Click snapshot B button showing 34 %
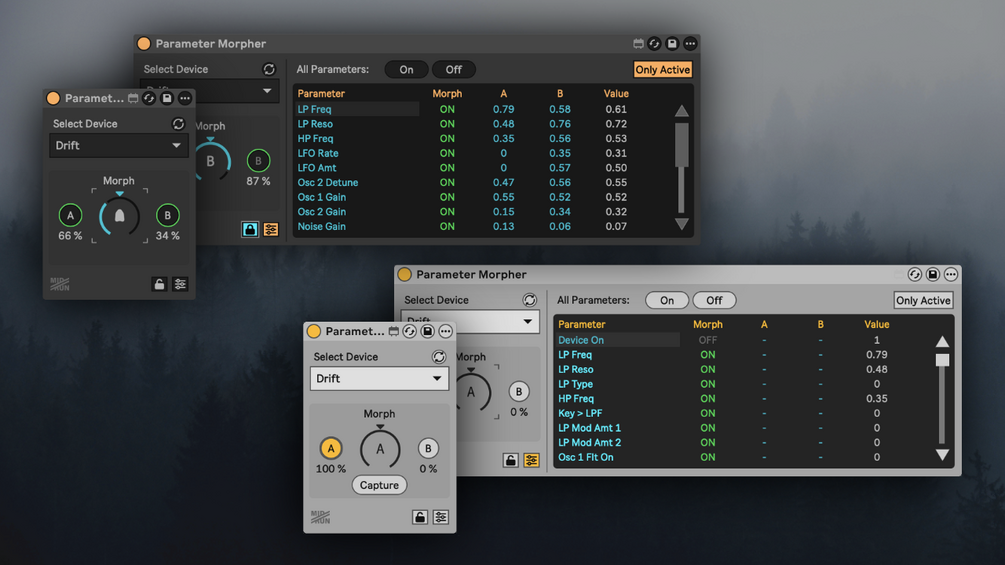Viewport: 1005px width, 565px height. pyautogui.click(x=167, y=215)
